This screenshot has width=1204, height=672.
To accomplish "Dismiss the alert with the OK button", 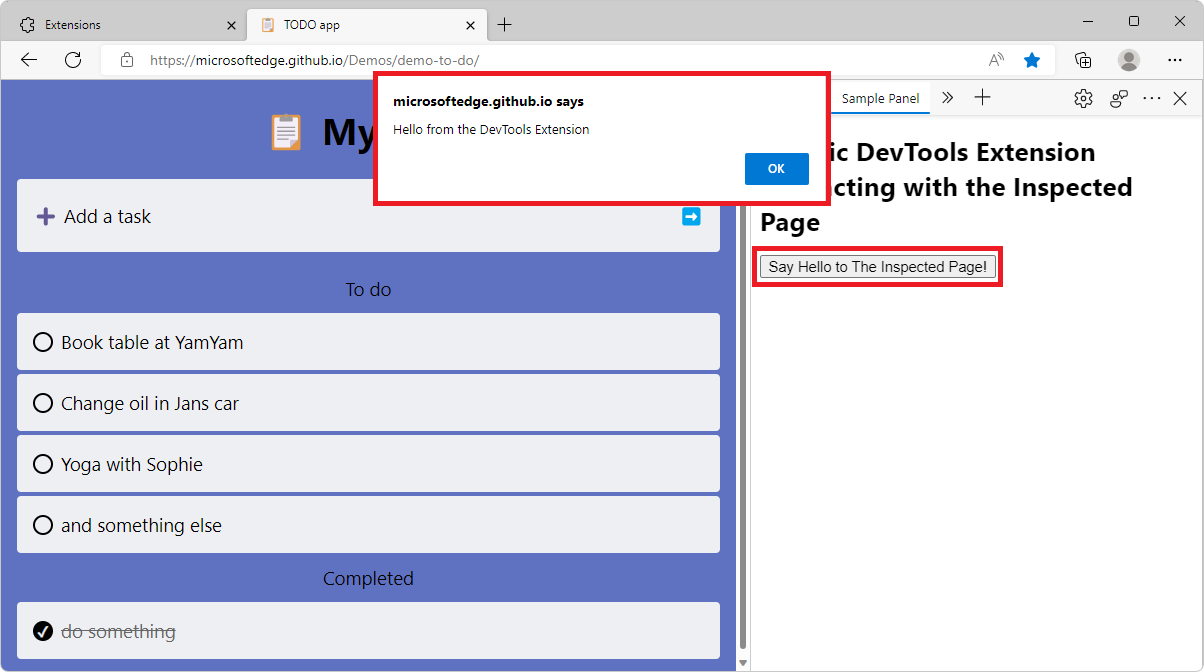I will (777, 168).
